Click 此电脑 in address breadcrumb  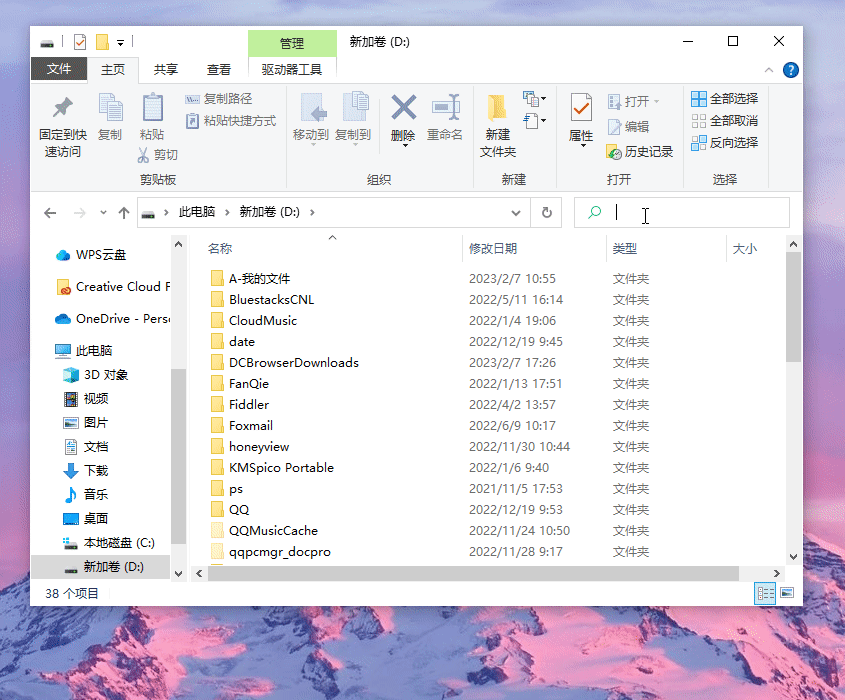[x=197, y=212]
